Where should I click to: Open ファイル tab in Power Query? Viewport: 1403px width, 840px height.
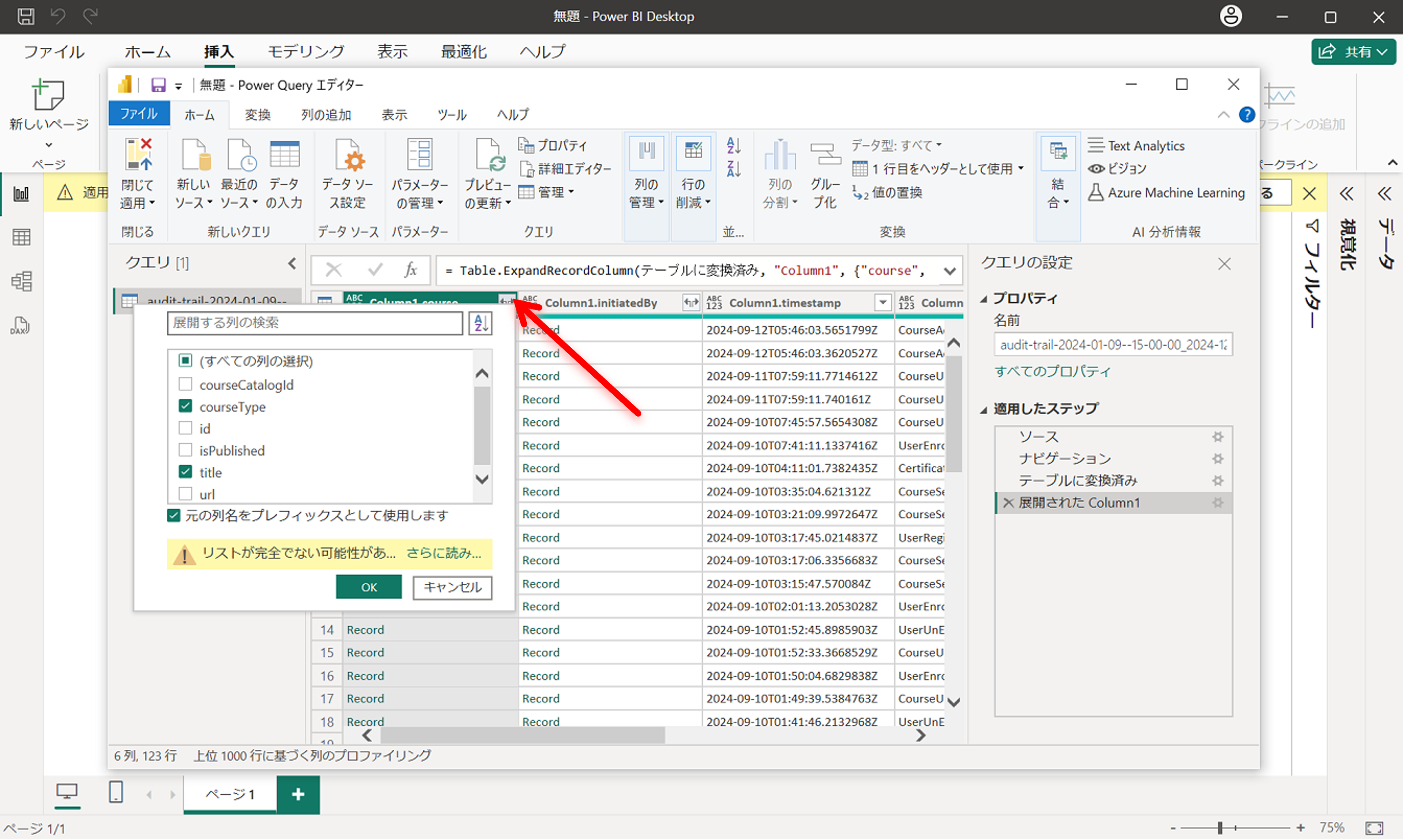139,114
